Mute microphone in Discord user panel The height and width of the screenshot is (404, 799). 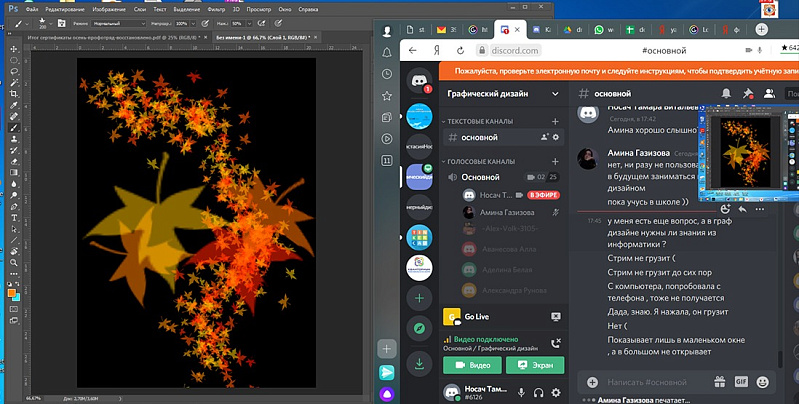coord(521,392)
